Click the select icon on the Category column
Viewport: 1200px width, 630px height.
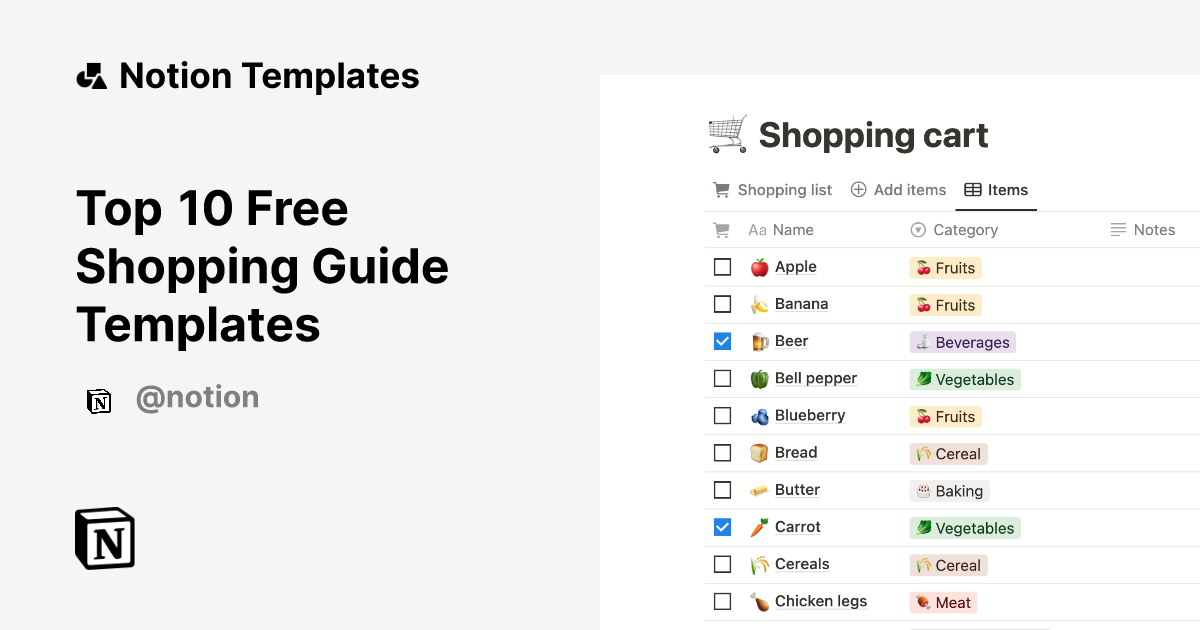point(917,229)
